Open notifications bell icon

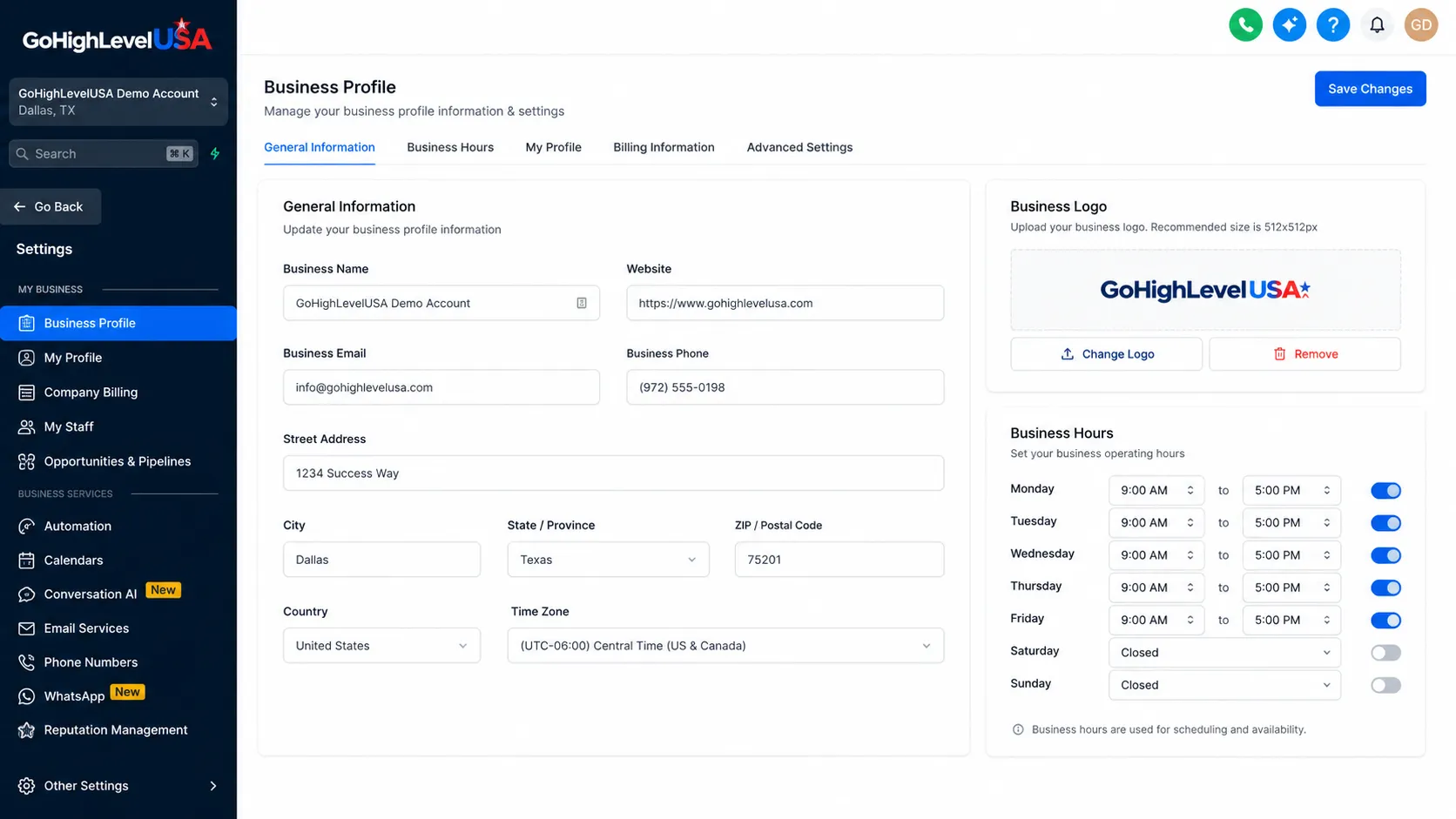tap(1377, 24)
